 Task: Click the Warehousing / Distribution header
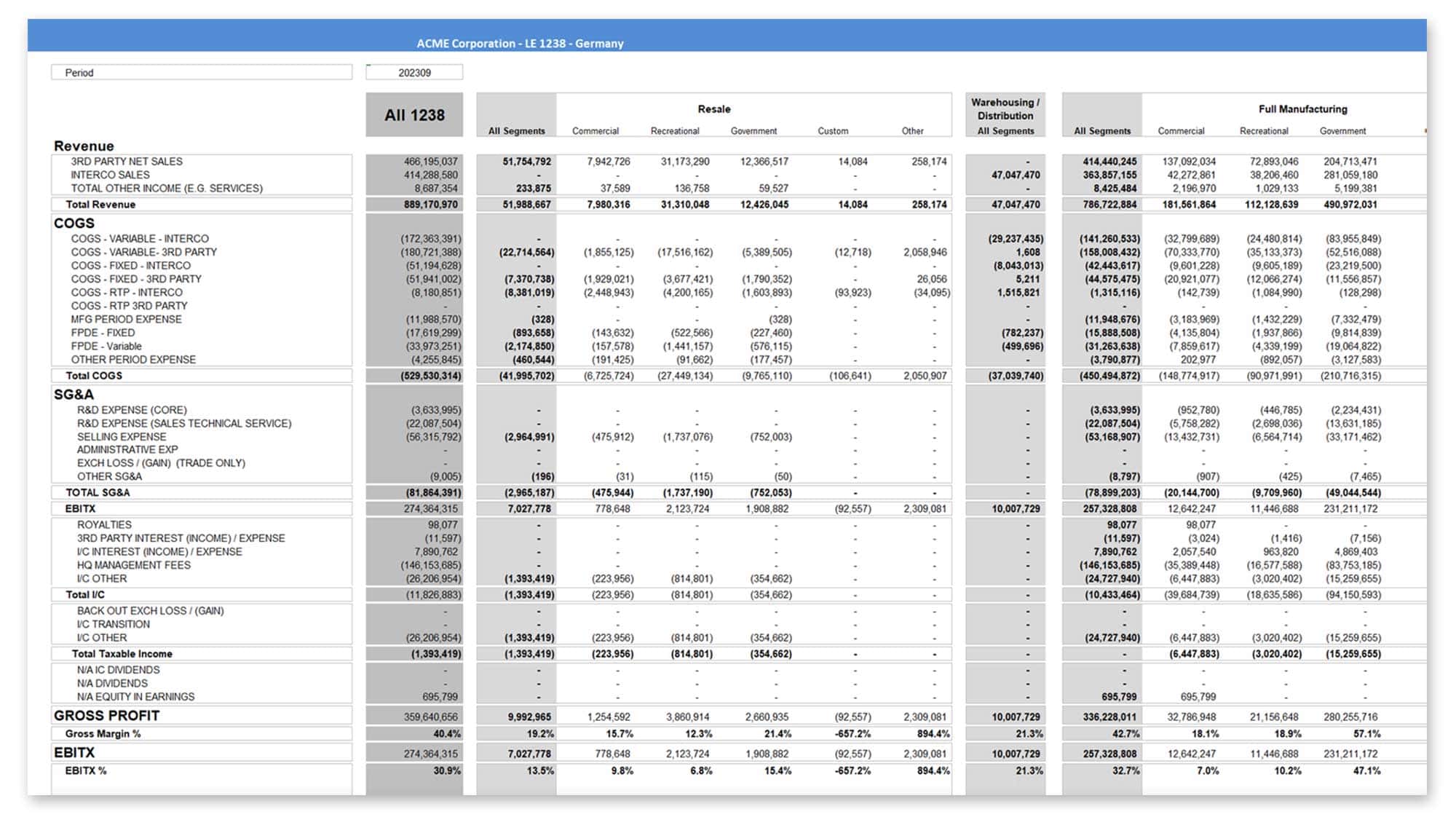tap(1005, 108)
